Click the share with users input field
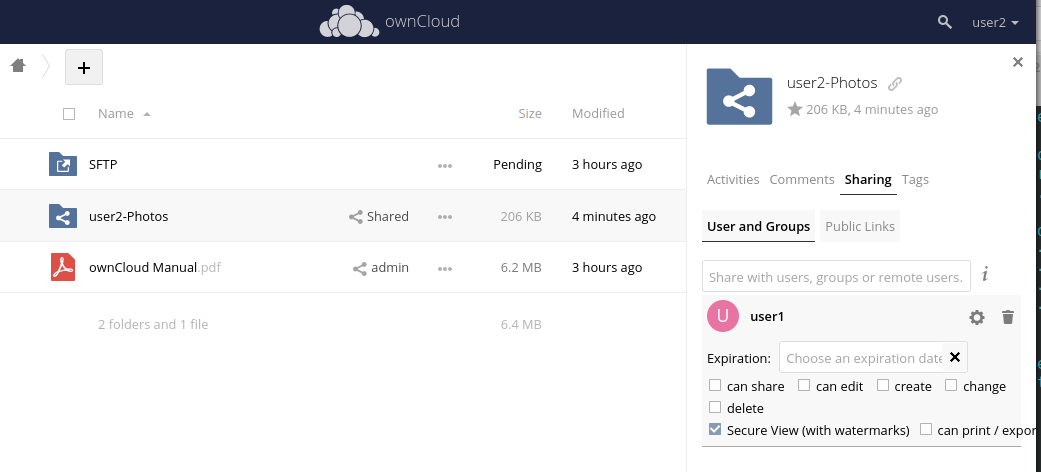 point(837,276)
